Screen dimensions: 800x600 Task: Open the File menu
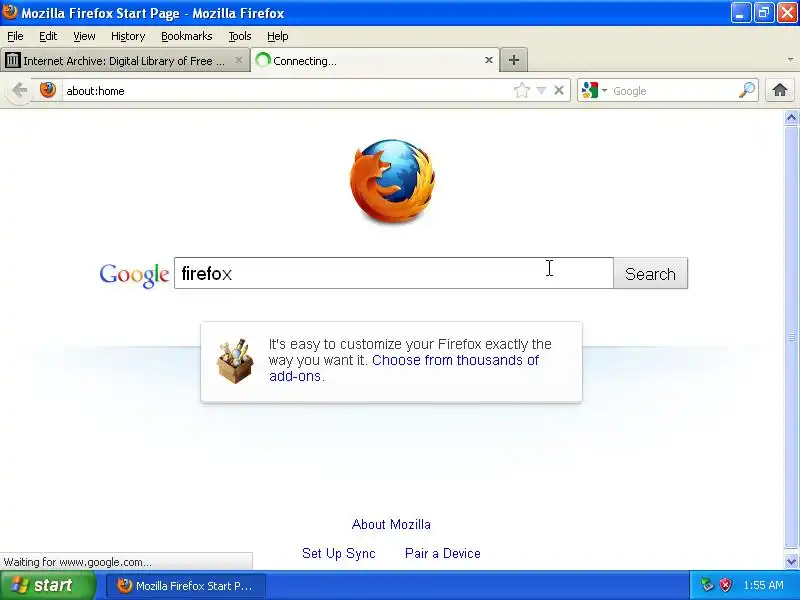(15, 36)
